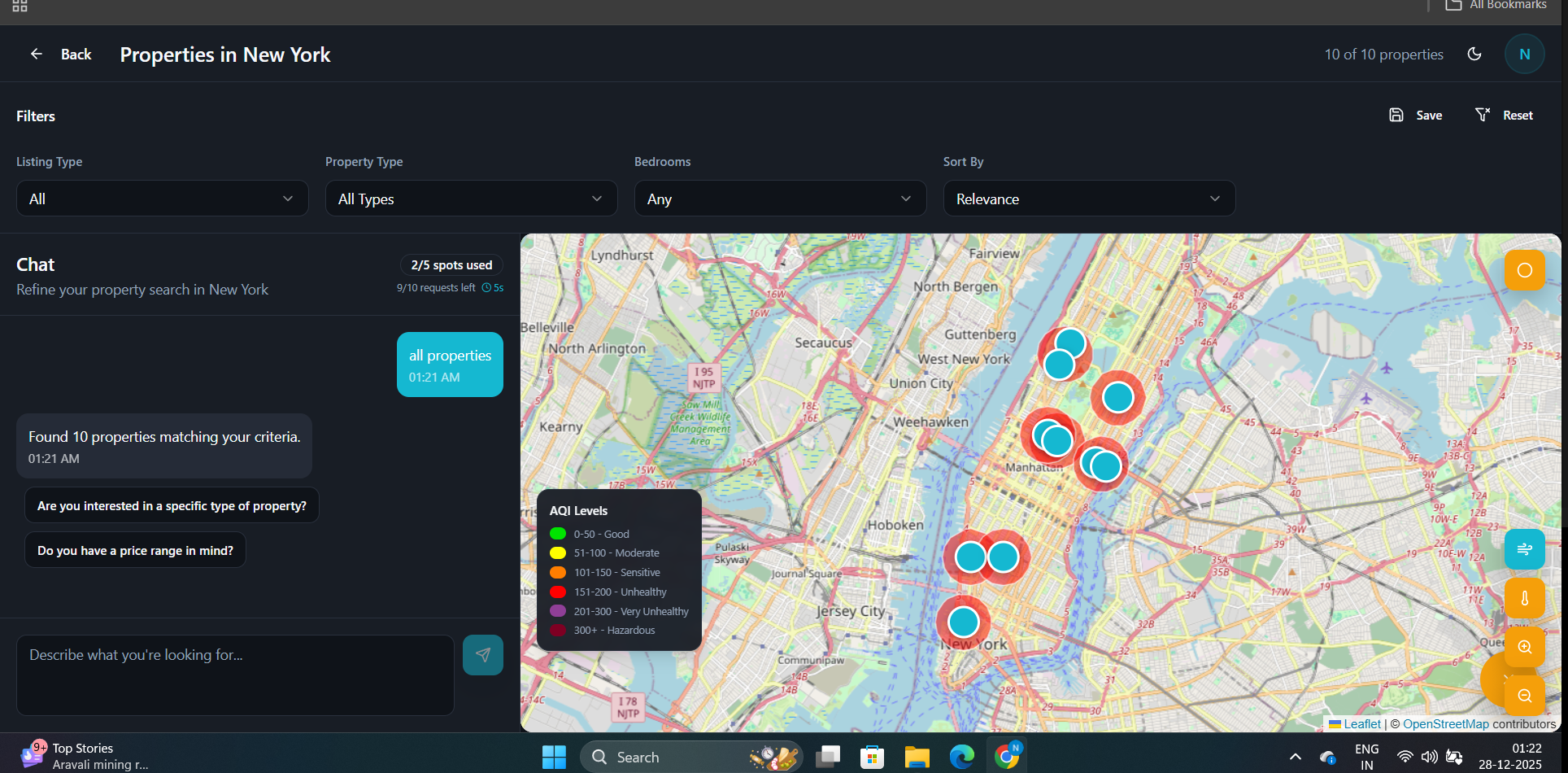Open Microsoft Edge from the taskbar
Viewport: 1568px width, 773px height.
tap(961, 757)
